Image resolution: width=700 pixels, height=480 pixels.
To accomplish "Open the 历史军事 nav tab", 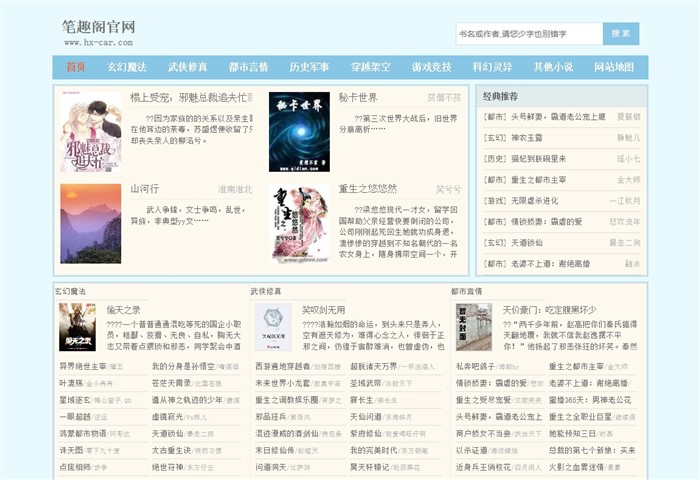I will point(309,67).
